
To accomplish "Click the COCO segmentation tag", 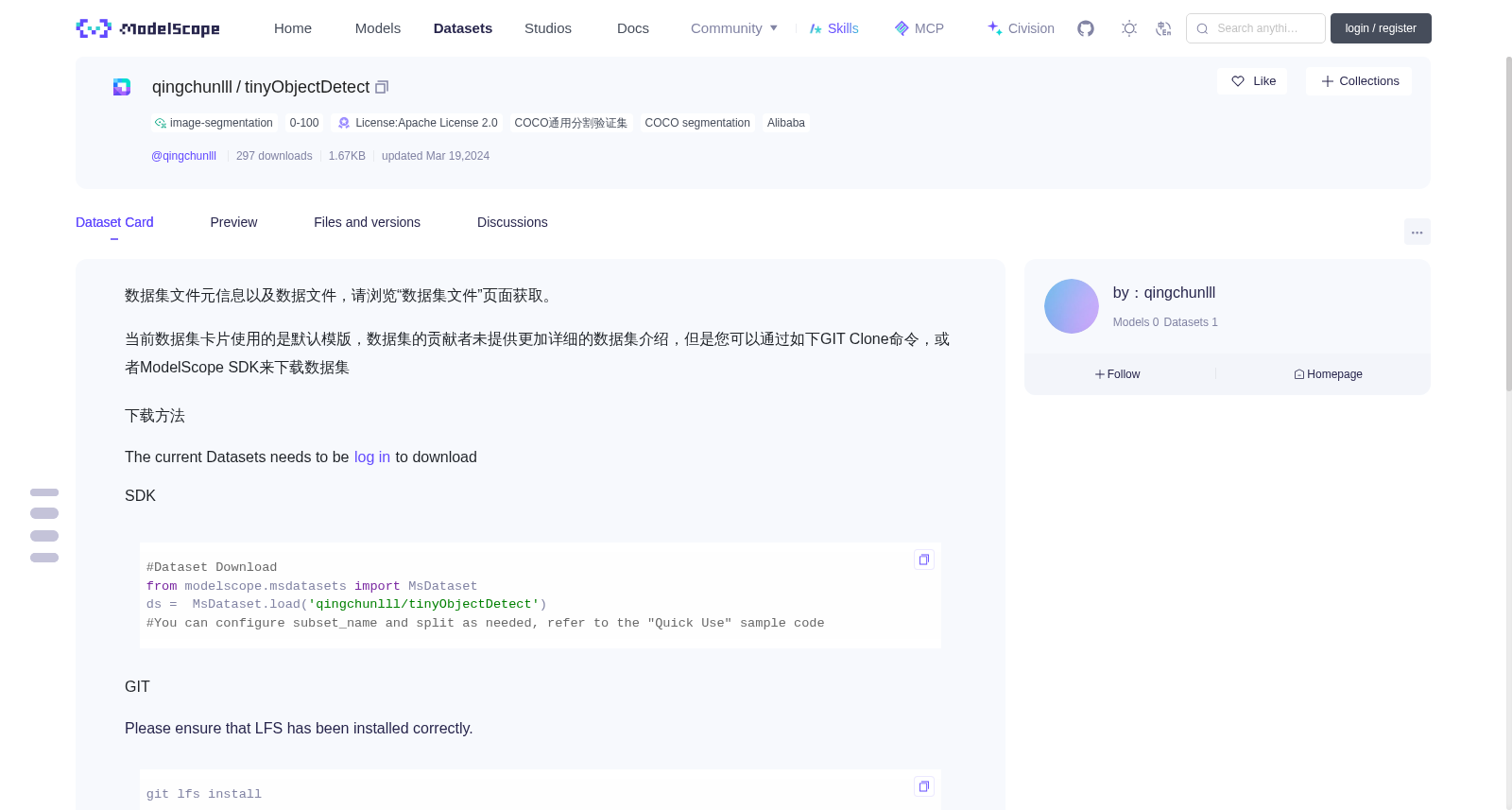I will (697, 123).
